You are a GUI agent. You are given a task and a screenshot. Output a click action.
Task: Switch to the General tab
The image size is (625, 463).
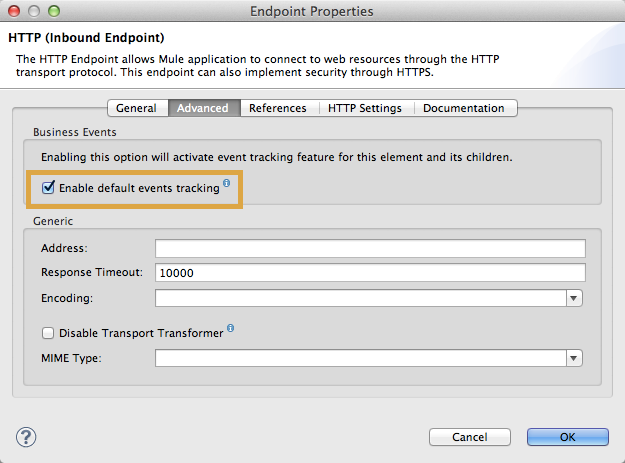pos(136,108)
